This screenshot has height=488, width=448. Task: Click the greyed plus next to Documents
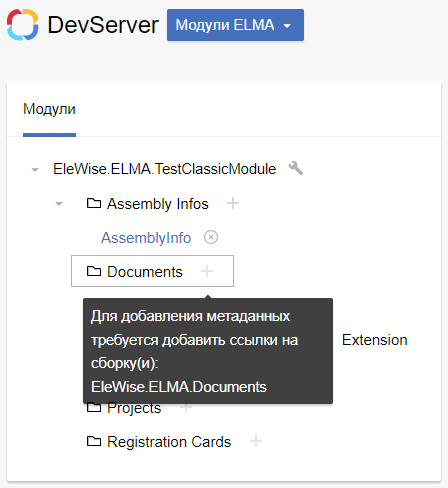click(207, 271)
